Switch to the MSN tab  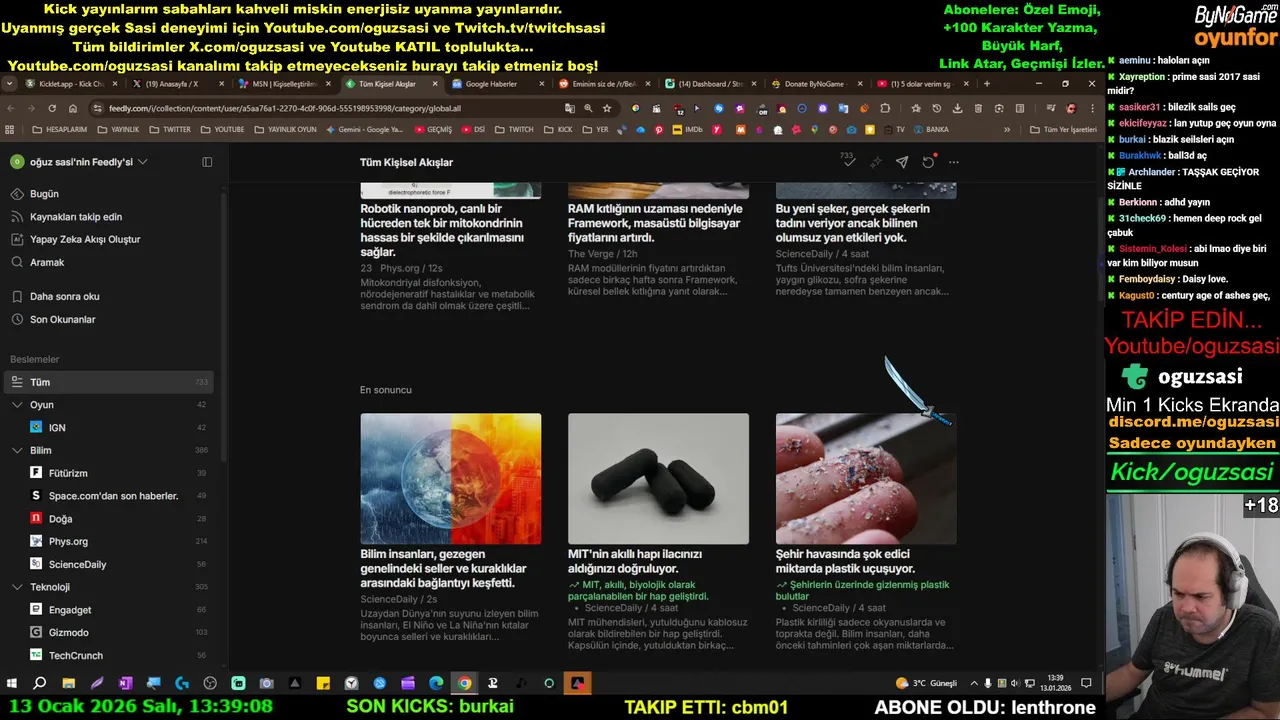(x=284, y=84)
